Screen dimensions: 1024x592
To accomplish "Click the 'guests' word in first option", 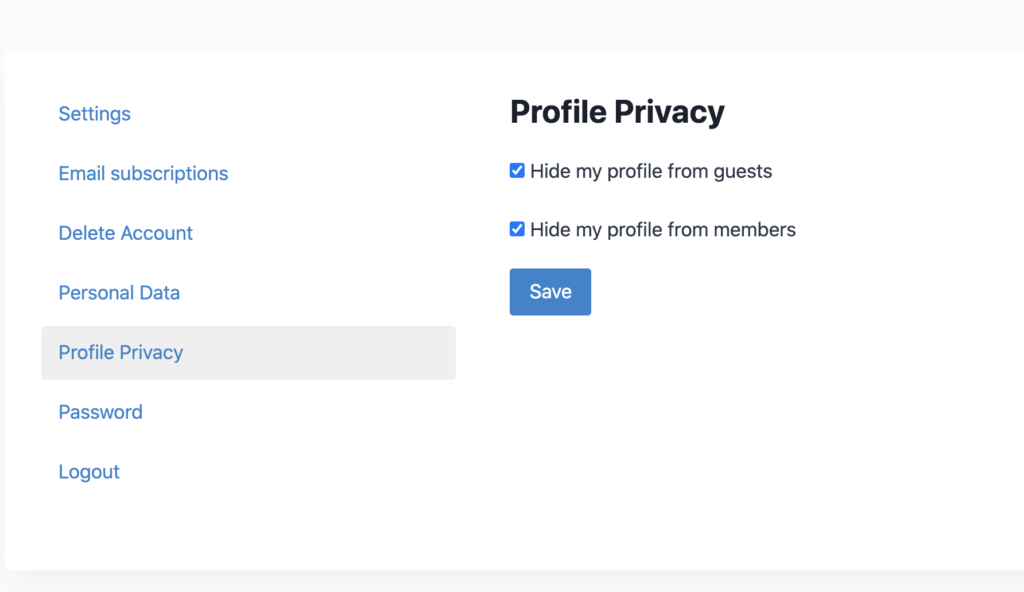I will click(x=743, y=172).
